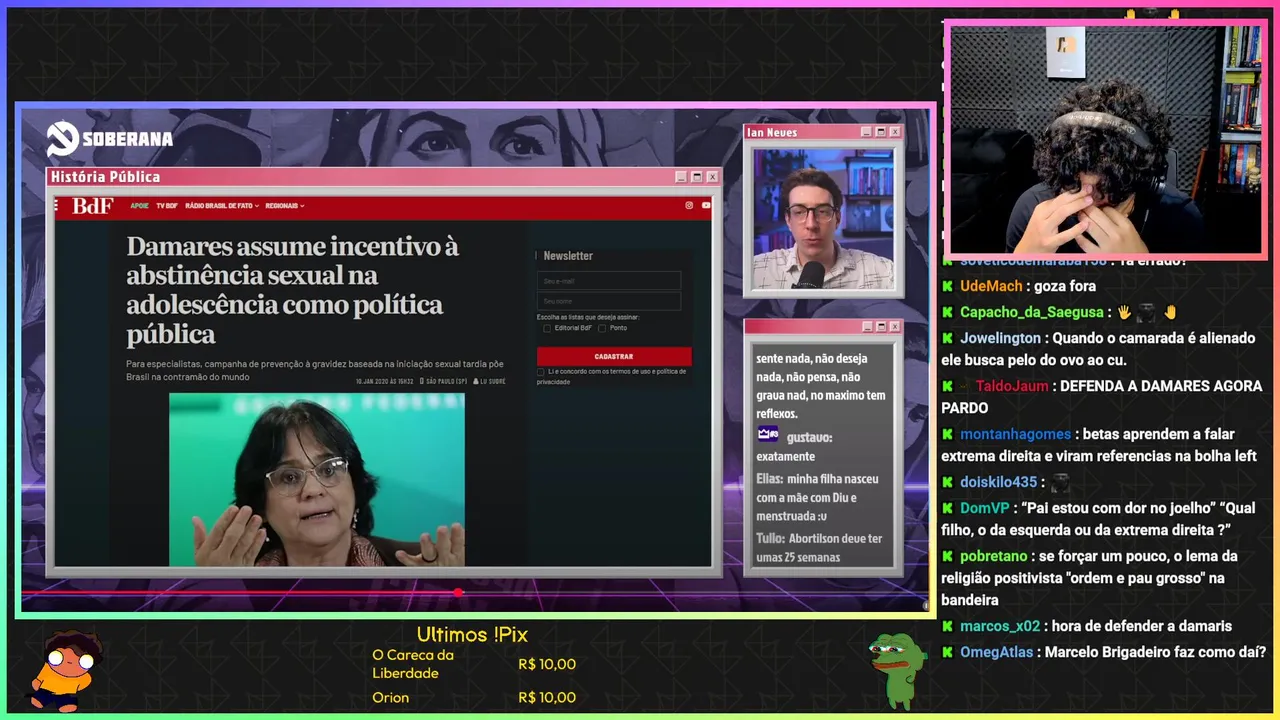Click the Soberana logo above the window
This screenshot has width=1280, height=720.
tap(109, 139)
